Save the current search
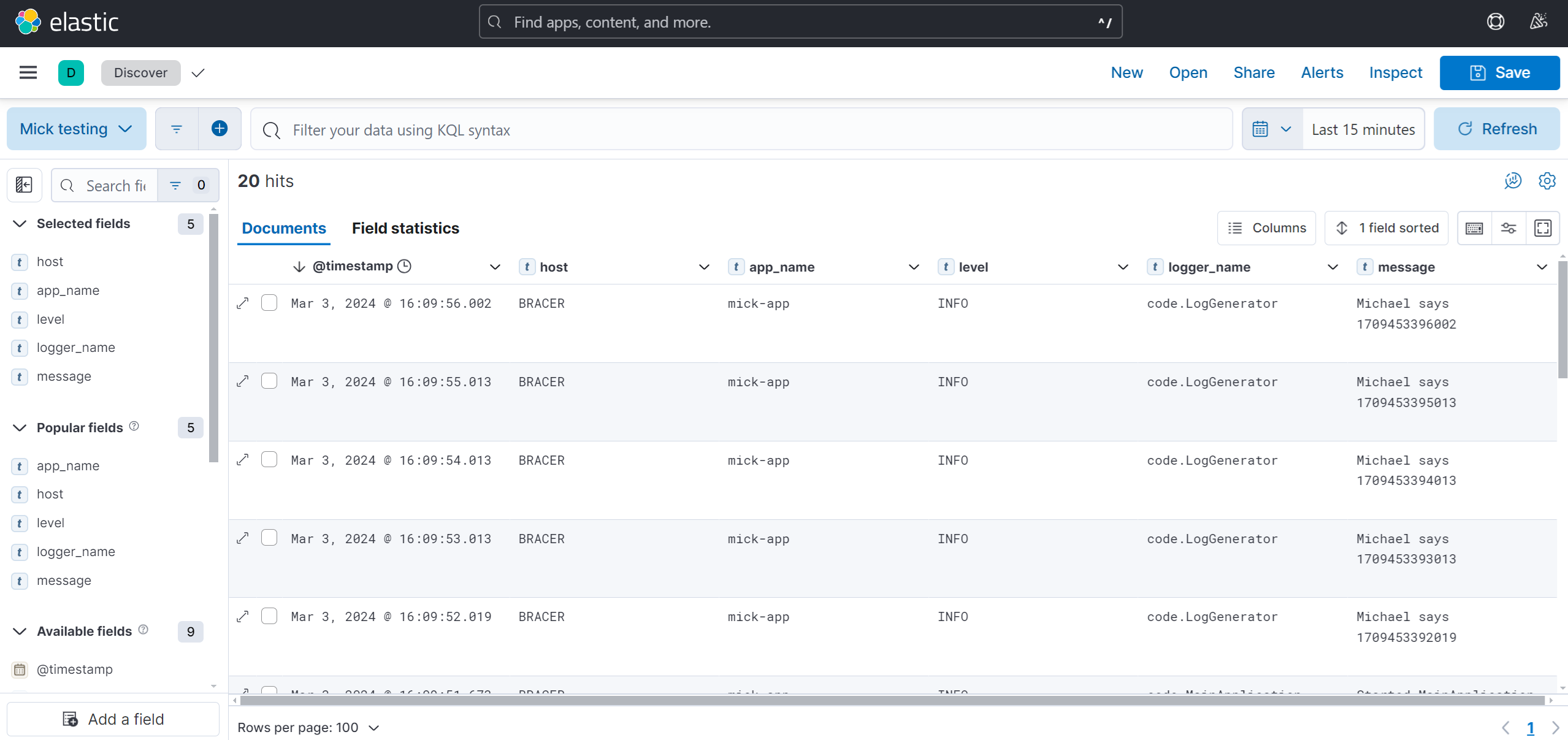 click(x=1499, y=72)
